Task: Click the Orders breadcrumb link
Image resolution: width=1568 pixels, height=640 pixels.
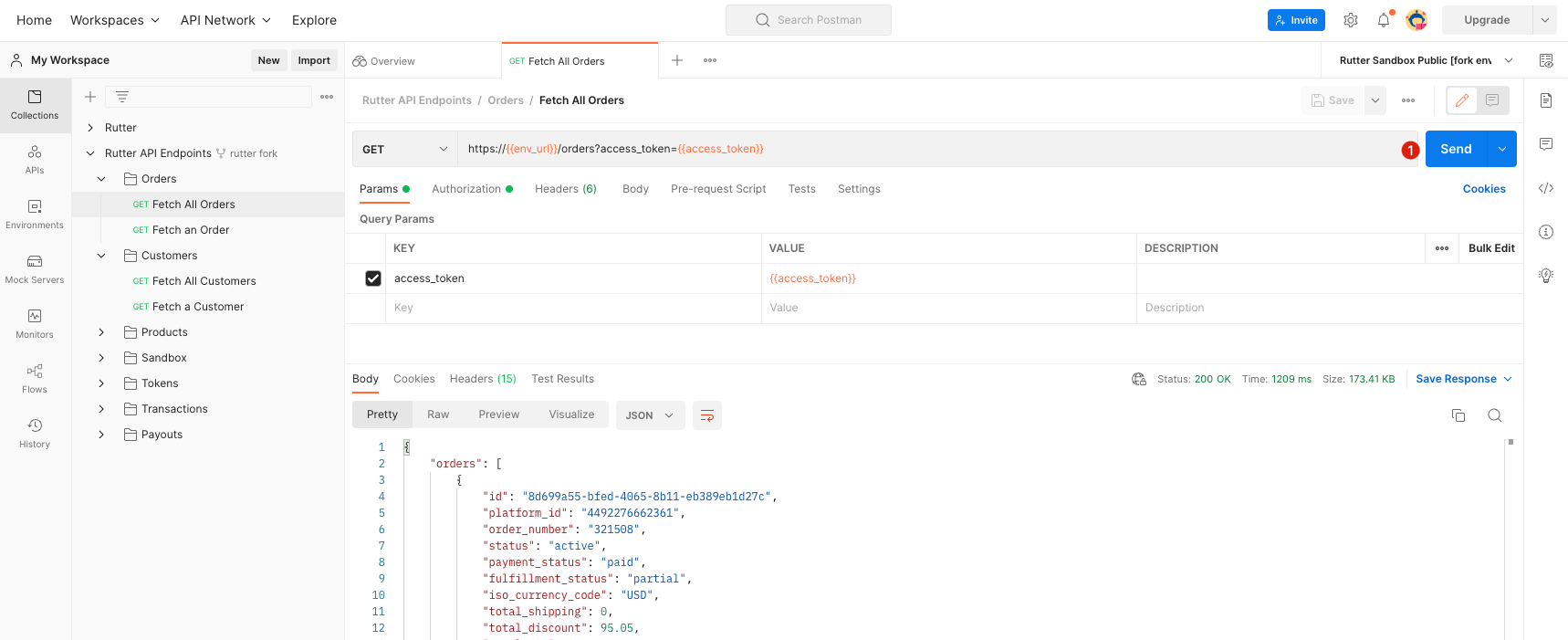Action: (x=506, y=100)
